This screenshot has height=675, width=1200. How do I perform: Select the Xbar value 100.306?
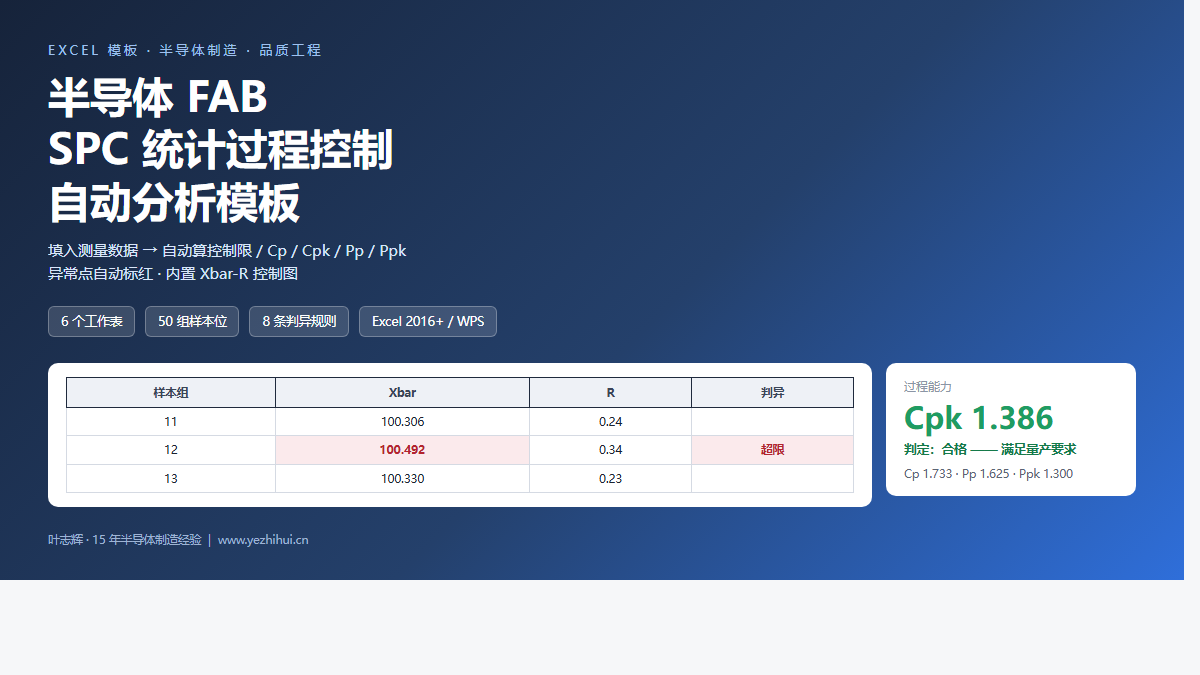click(403, 422)
